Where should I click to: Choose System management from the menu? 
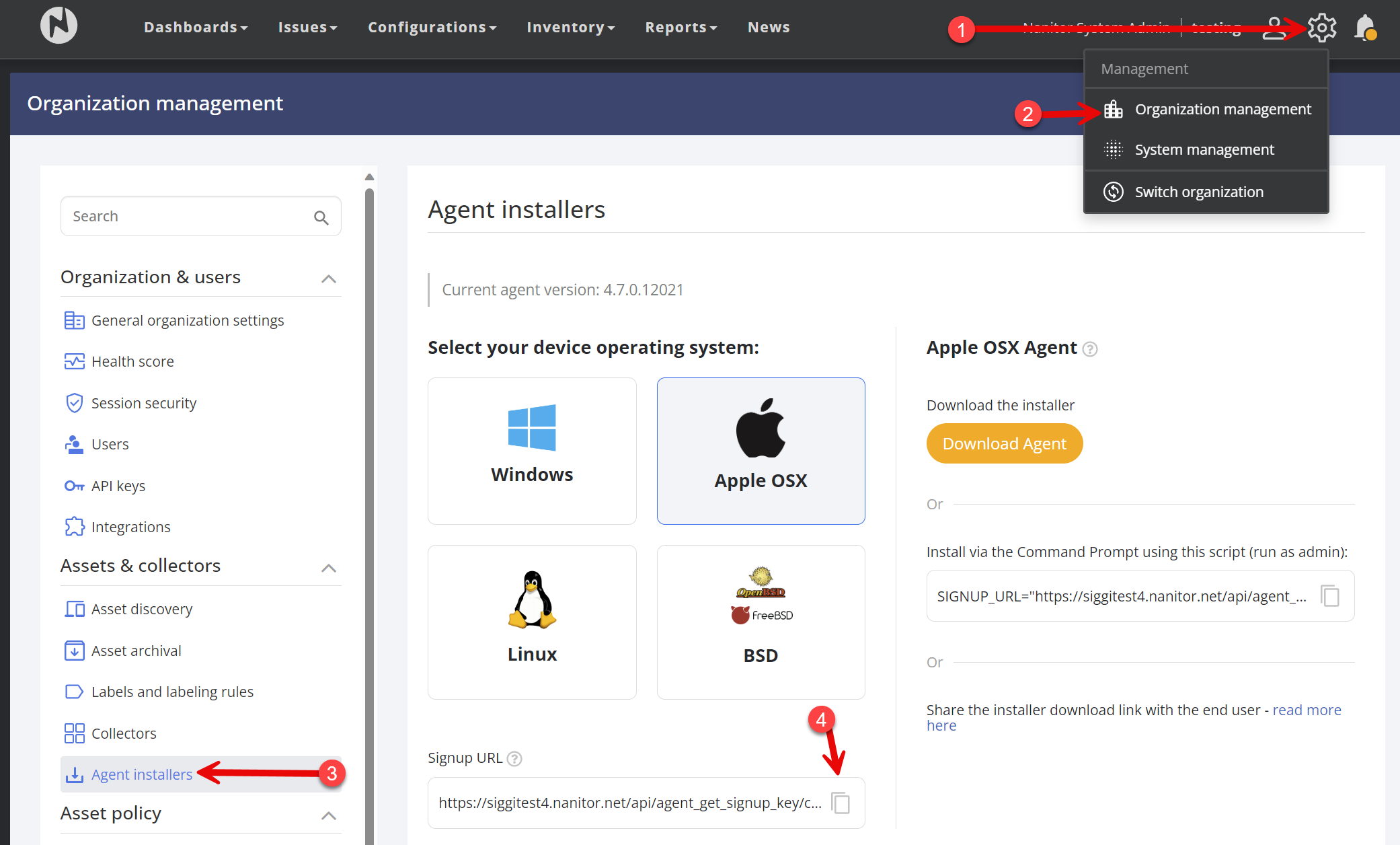pyautogui.click(x=1204, y=149)
